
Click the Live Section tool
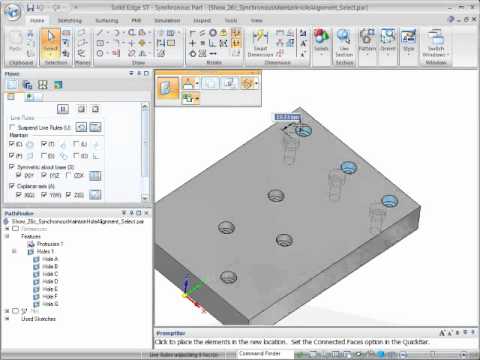(344, 43)
